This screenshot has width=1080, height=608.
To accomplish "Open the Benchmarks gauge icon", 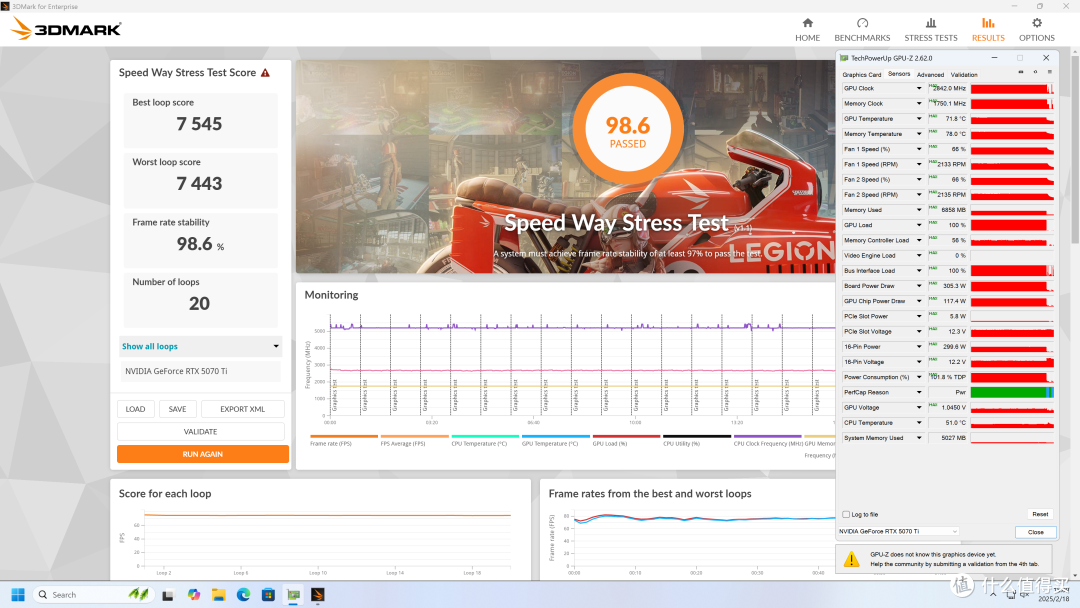I will click(x=862, y=23).
